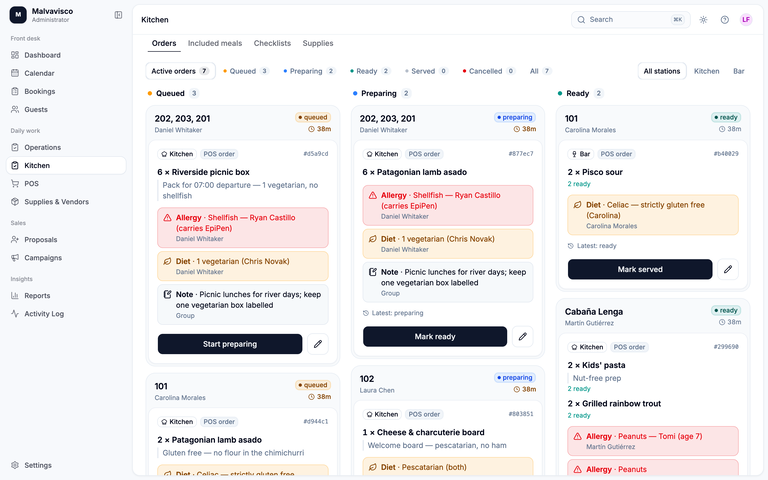
Task: Open Calendar in the sidebar
Action: (x=66, y=73)
